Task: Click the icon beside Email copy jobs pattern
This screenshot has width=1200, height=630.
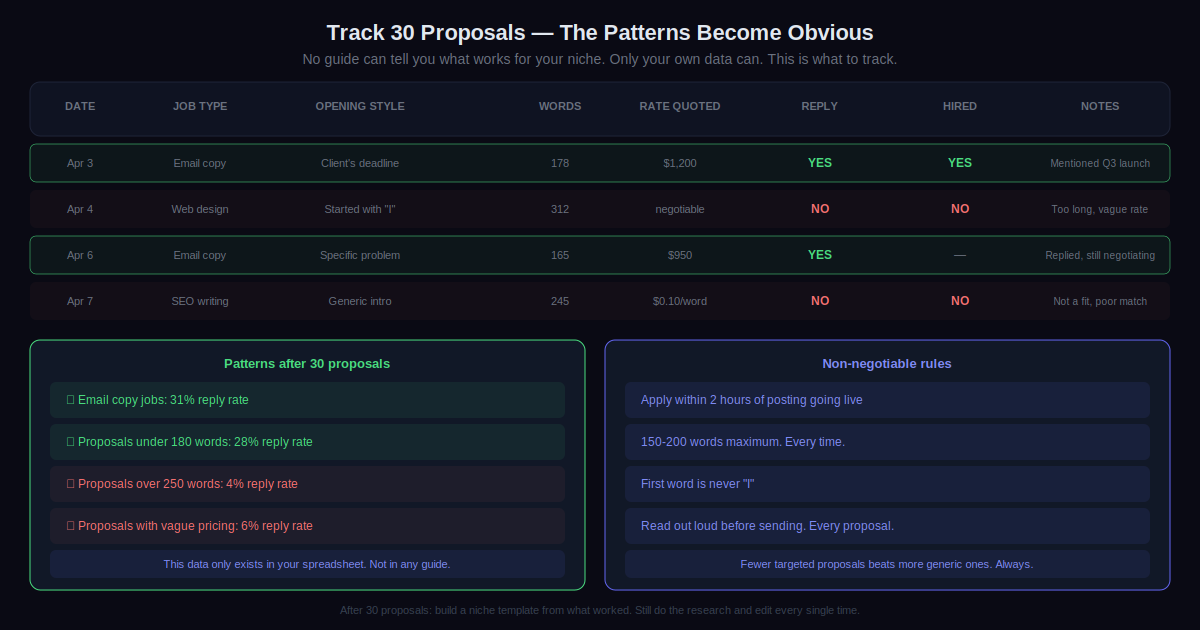Action: point(70,400)
